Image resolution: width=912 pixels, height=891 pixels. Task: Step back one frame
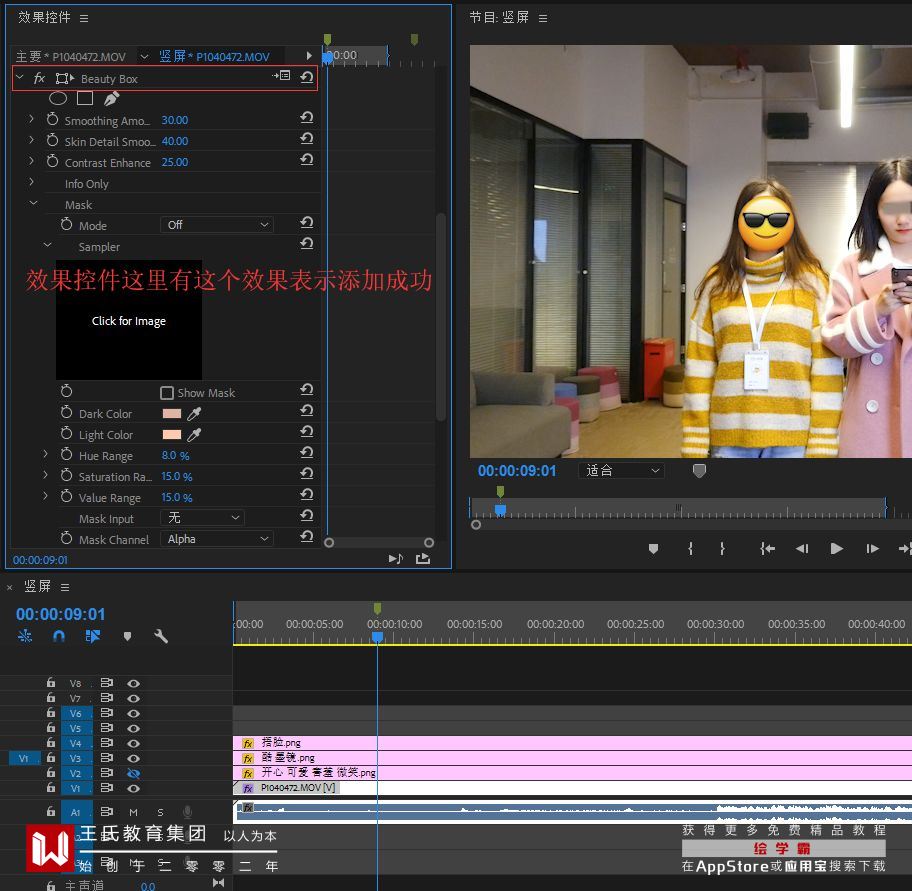click(802, 548)
